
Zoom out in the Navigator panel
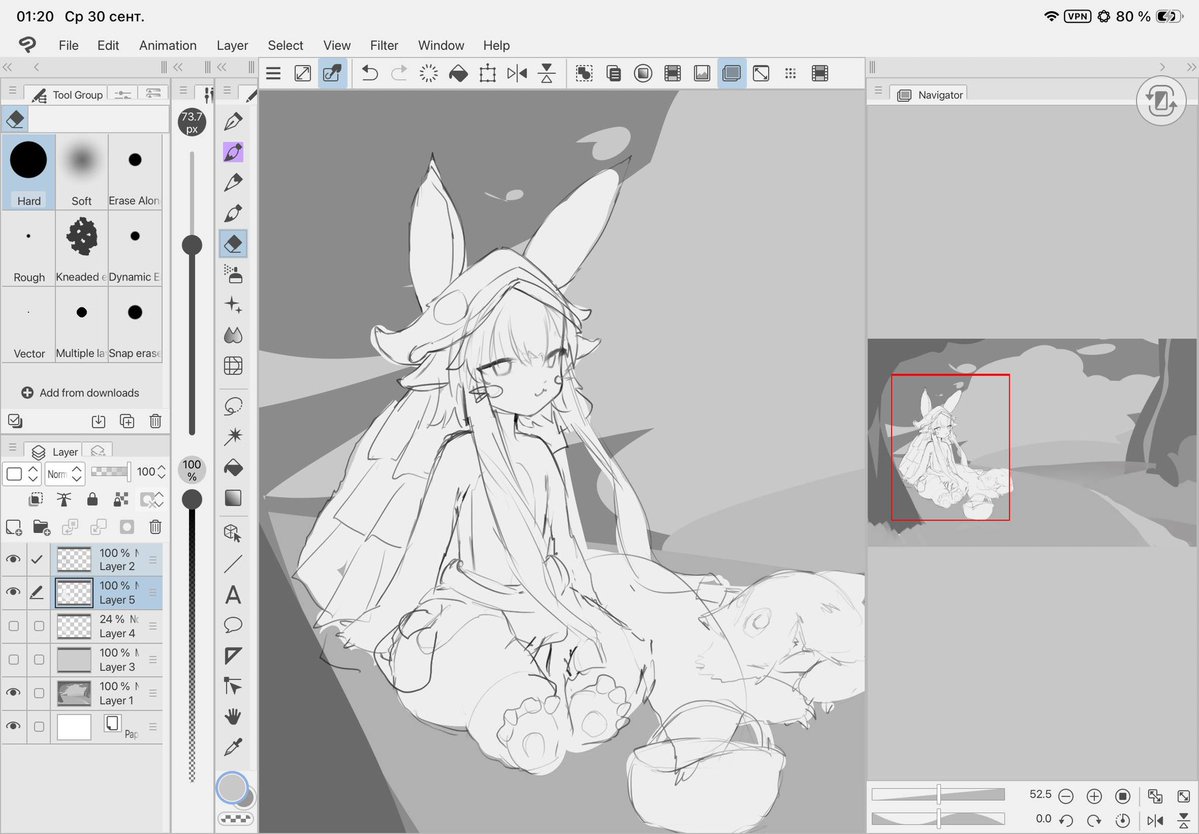pos(1066,796)
